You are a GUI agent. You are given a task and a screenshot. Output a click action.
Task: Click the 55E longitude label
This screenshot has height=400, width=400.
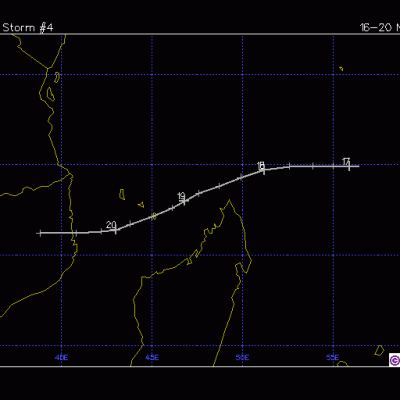(x=333, y=358)
